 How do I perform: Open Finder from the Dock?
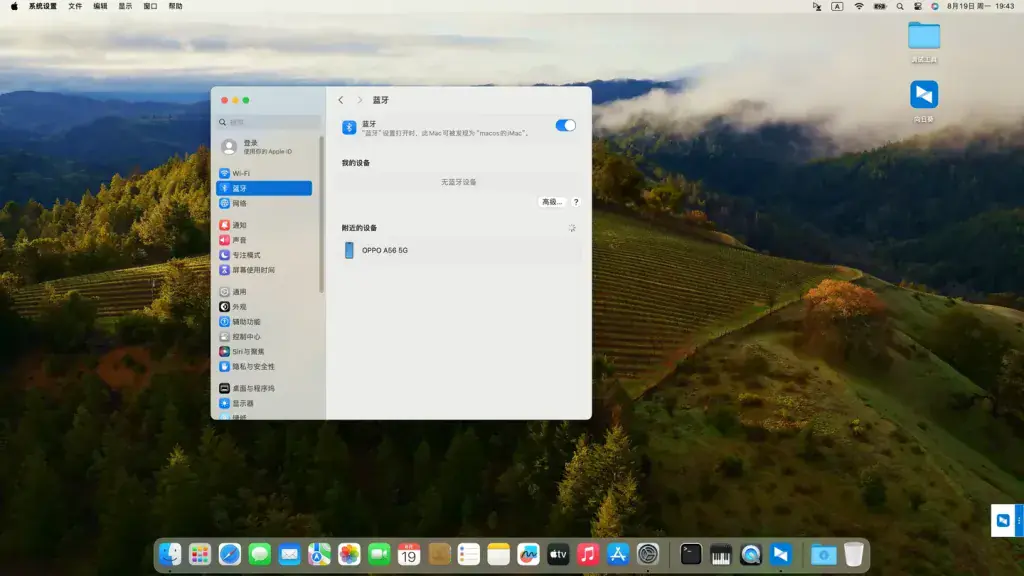click(170, 554)
